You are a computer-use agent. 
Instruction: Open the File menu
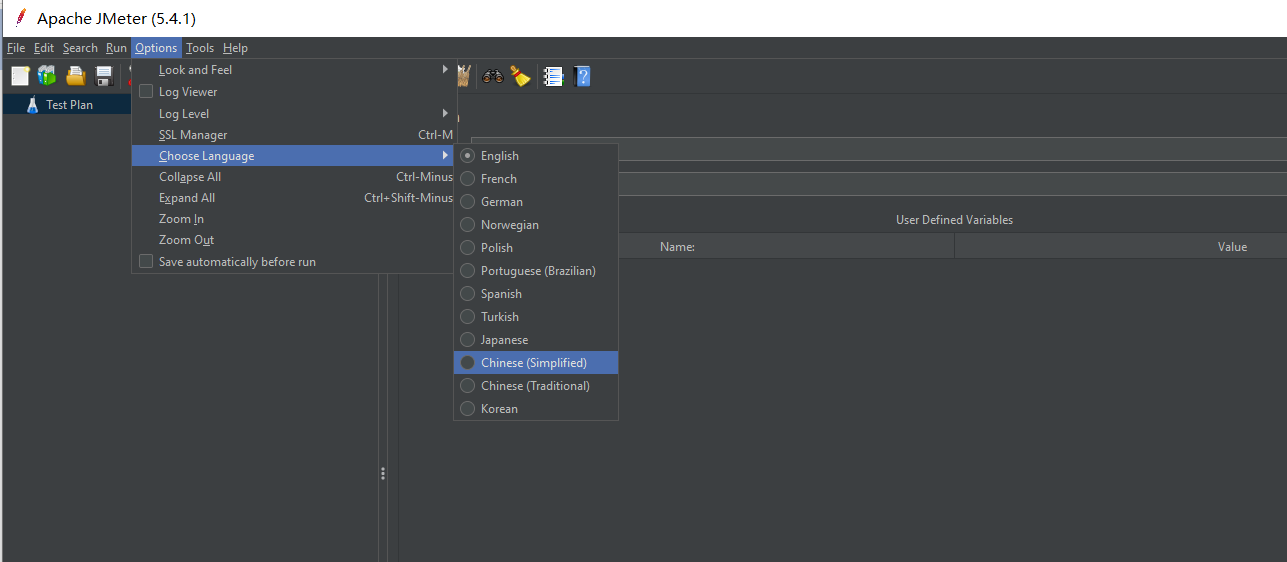tap(16, 48)
